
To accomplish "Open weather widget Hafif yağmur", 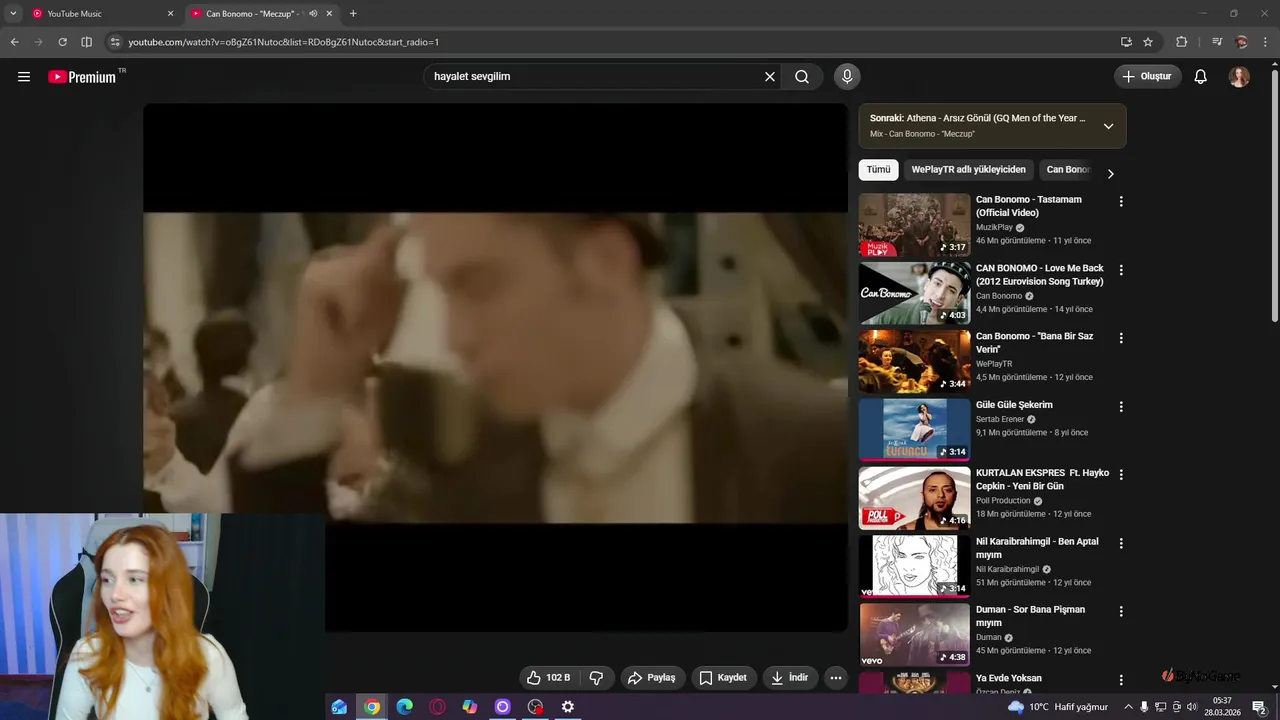I will tap(1057, 707).
